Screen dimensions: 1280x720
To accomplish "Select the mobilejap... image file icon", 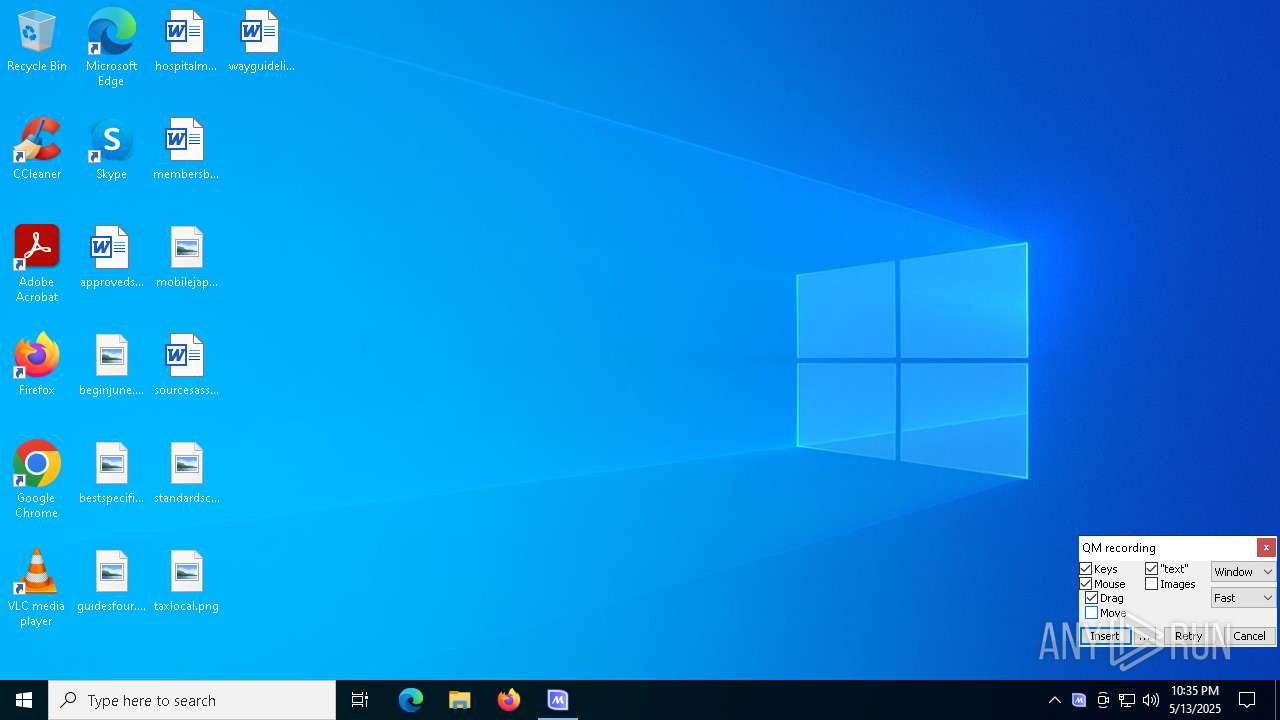I will (x=186, y=258).
